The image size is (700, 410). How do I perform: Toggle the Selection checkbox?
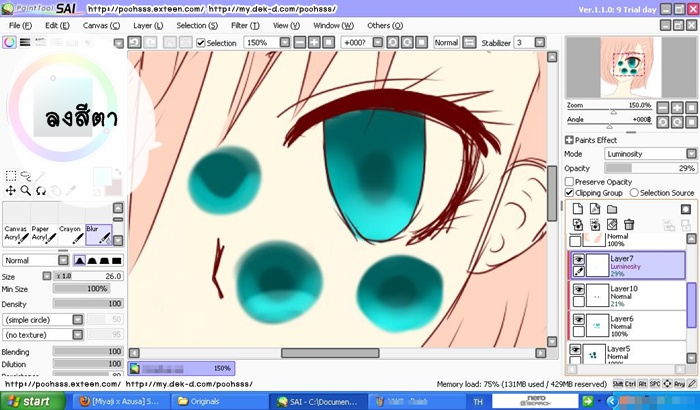click(201, 43)
